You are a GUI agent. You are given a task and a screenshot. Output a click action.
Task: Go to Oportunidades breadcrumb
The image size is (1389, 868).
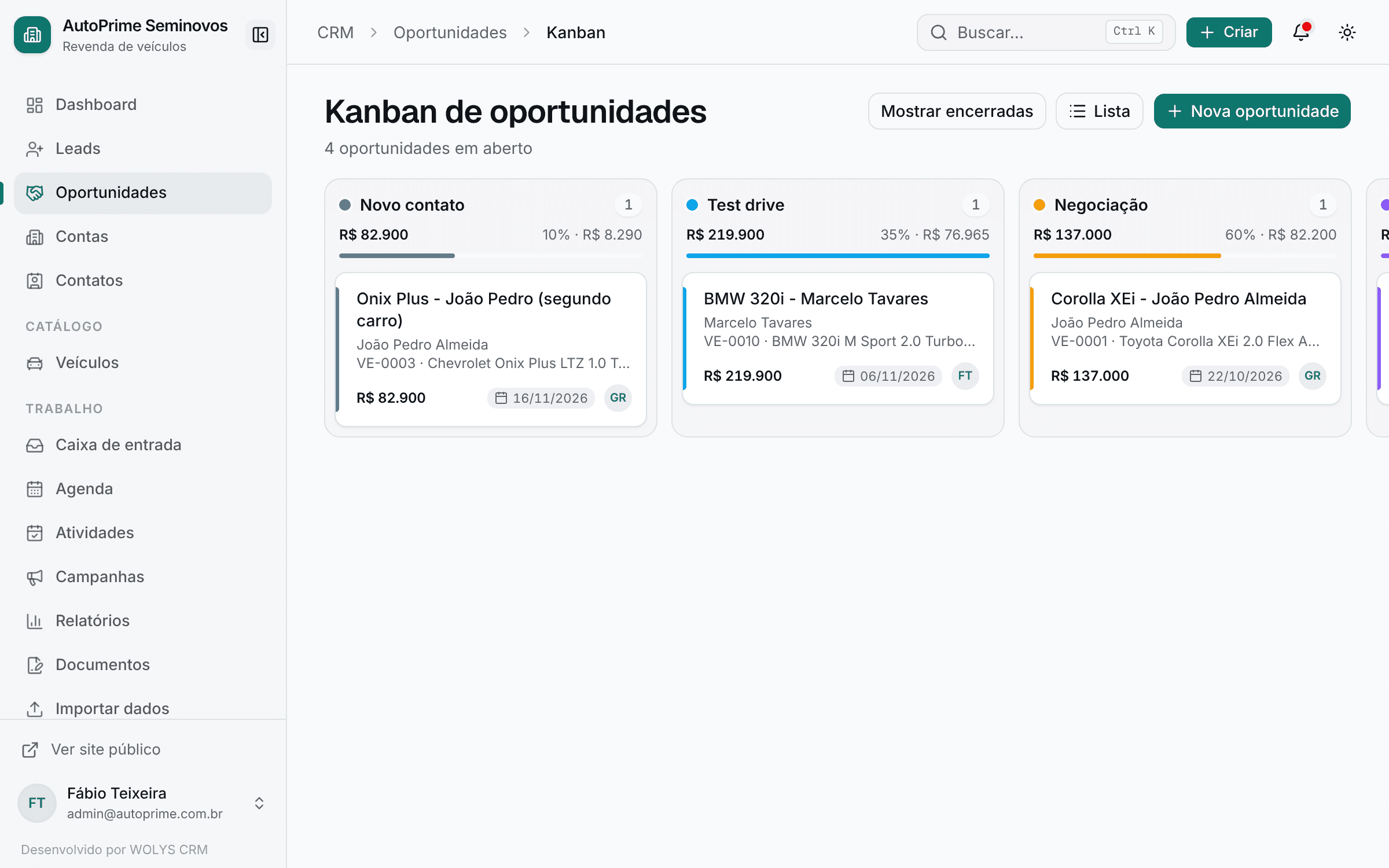(450, 32)
